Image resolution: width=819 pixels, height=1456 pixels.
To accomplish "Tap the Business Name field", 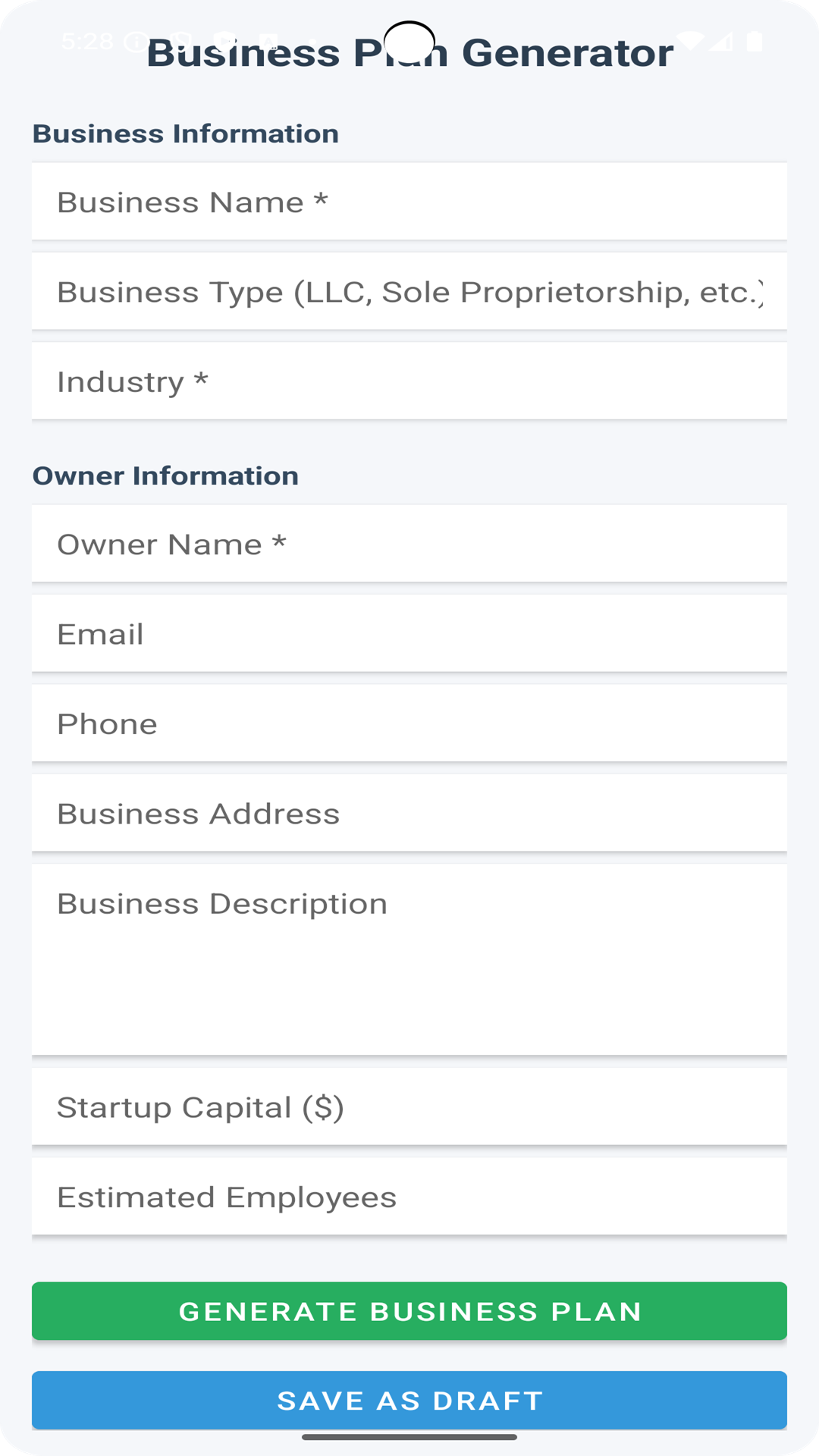I will (409, 202).
